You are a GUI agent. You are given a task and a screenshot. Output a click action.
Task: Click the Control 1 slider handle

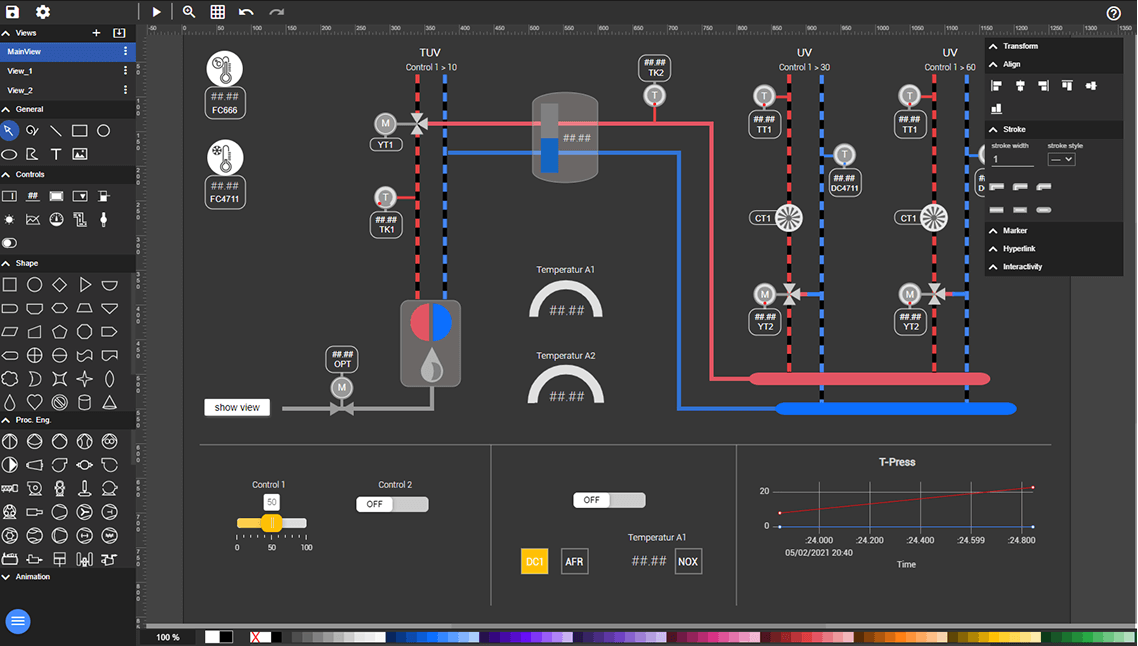(x=271, y=523)
